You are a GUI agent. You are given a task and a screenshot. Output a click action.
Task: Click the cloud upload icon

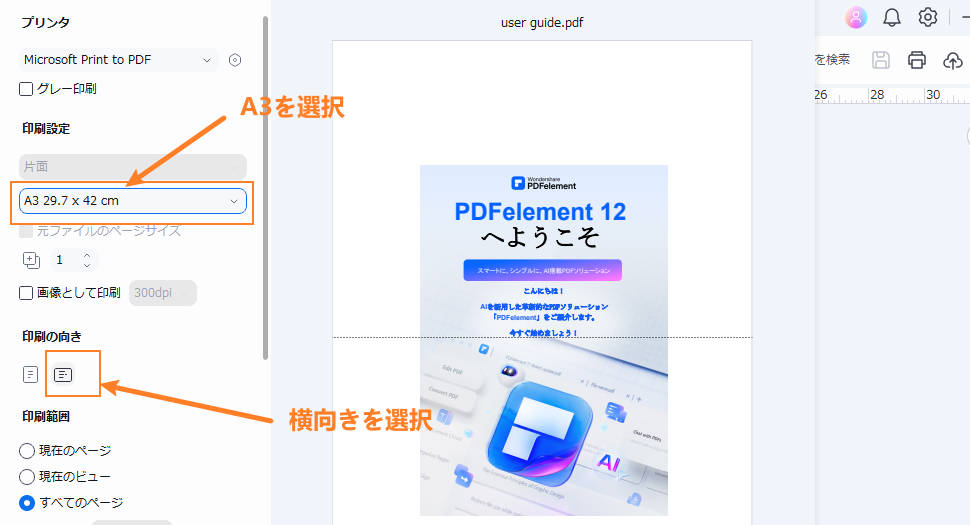[953, 60]
